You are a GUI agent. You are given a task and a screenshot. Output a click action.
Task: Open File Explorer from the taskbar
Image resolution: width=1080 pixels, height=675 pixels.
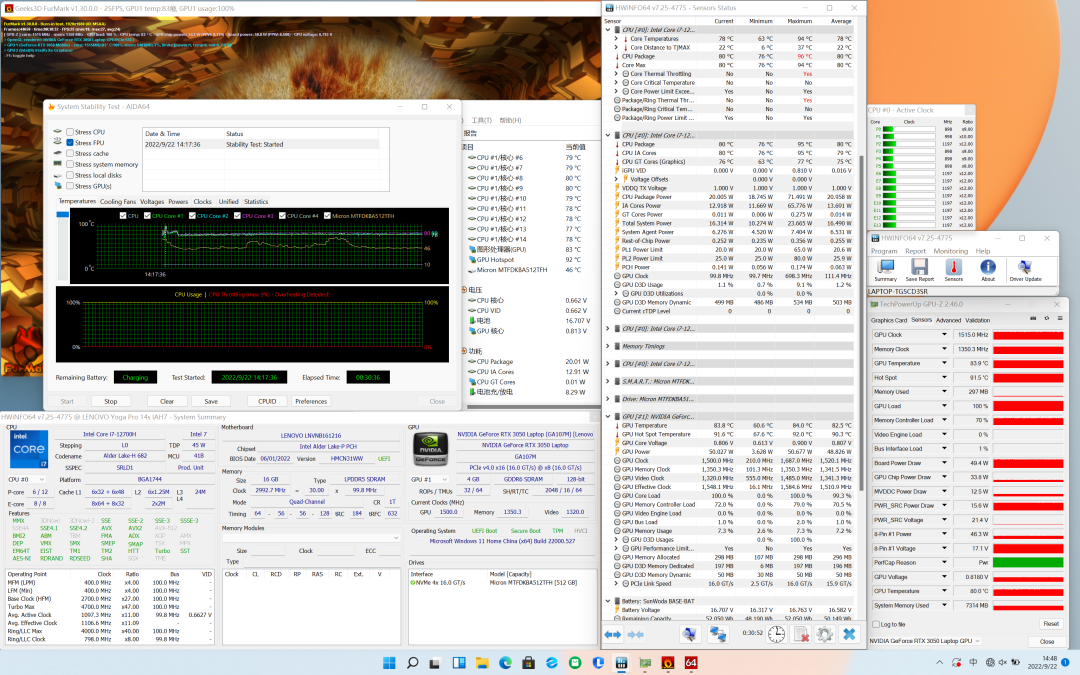[x=482, y=663]
